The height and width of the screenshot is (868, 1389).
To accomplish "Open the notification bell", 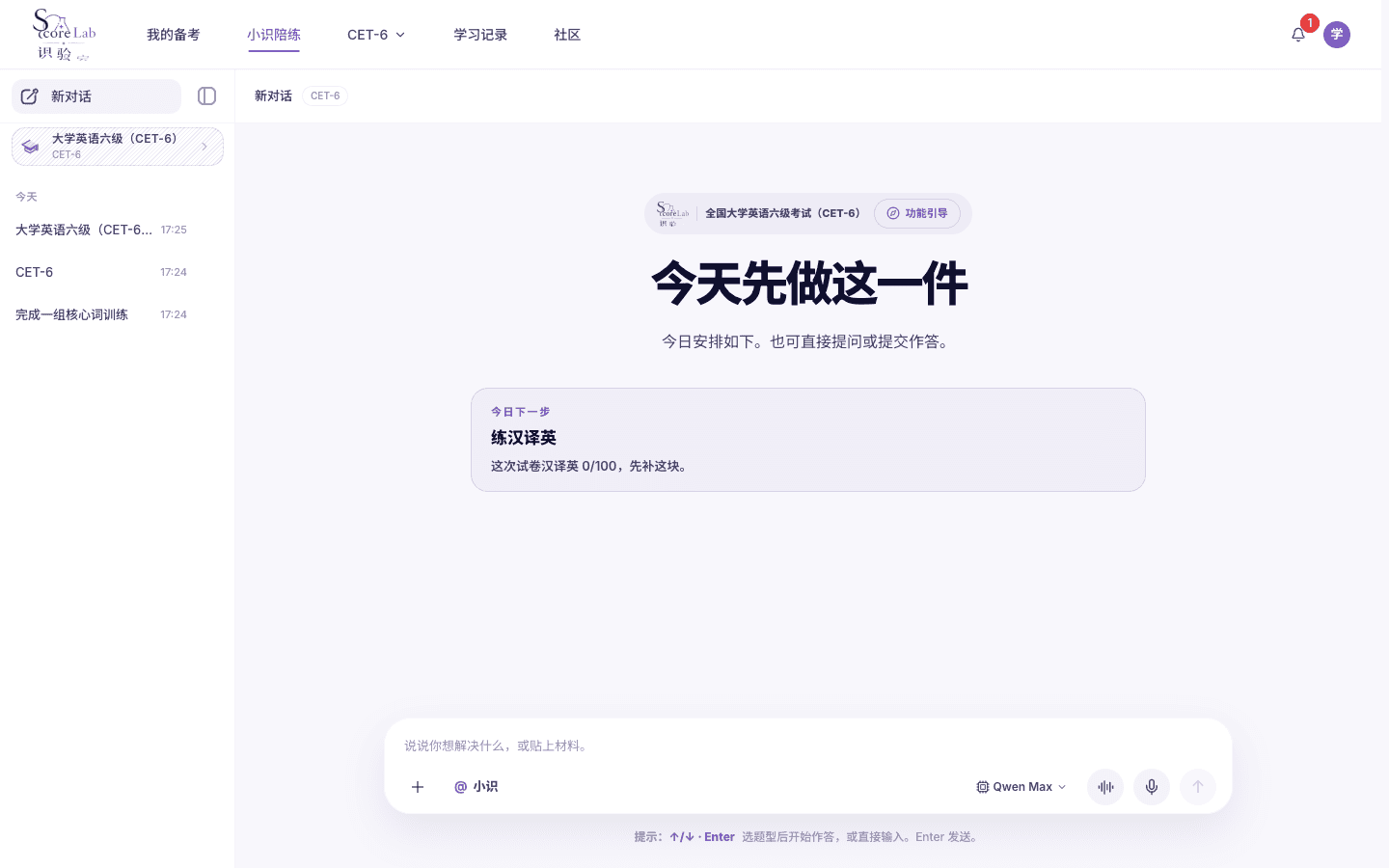I will [x=1298, y=35].
